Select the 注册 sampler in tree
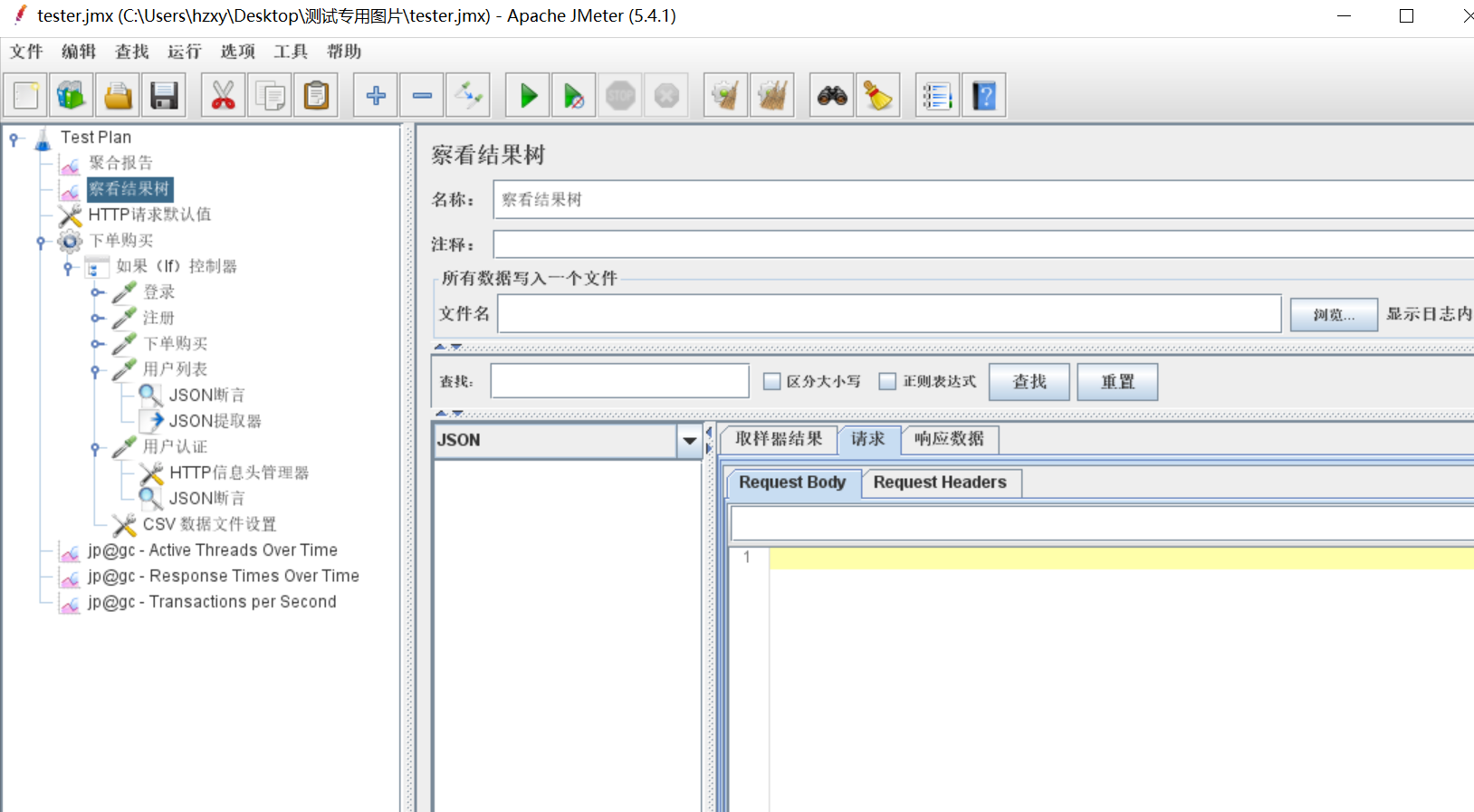 (x=158, y=318)
